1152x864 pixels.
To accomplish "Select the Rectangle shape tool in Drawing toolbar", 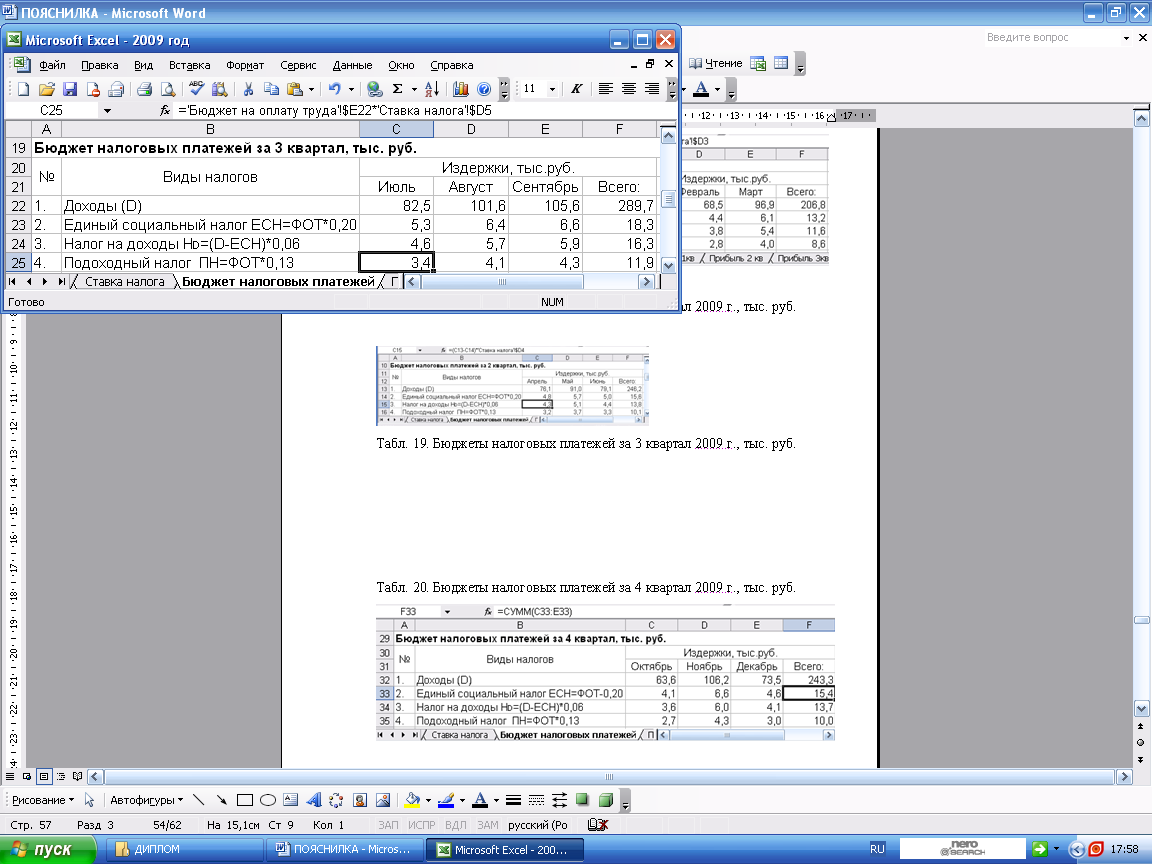I will pyautogui.click(x=245, y=800).
